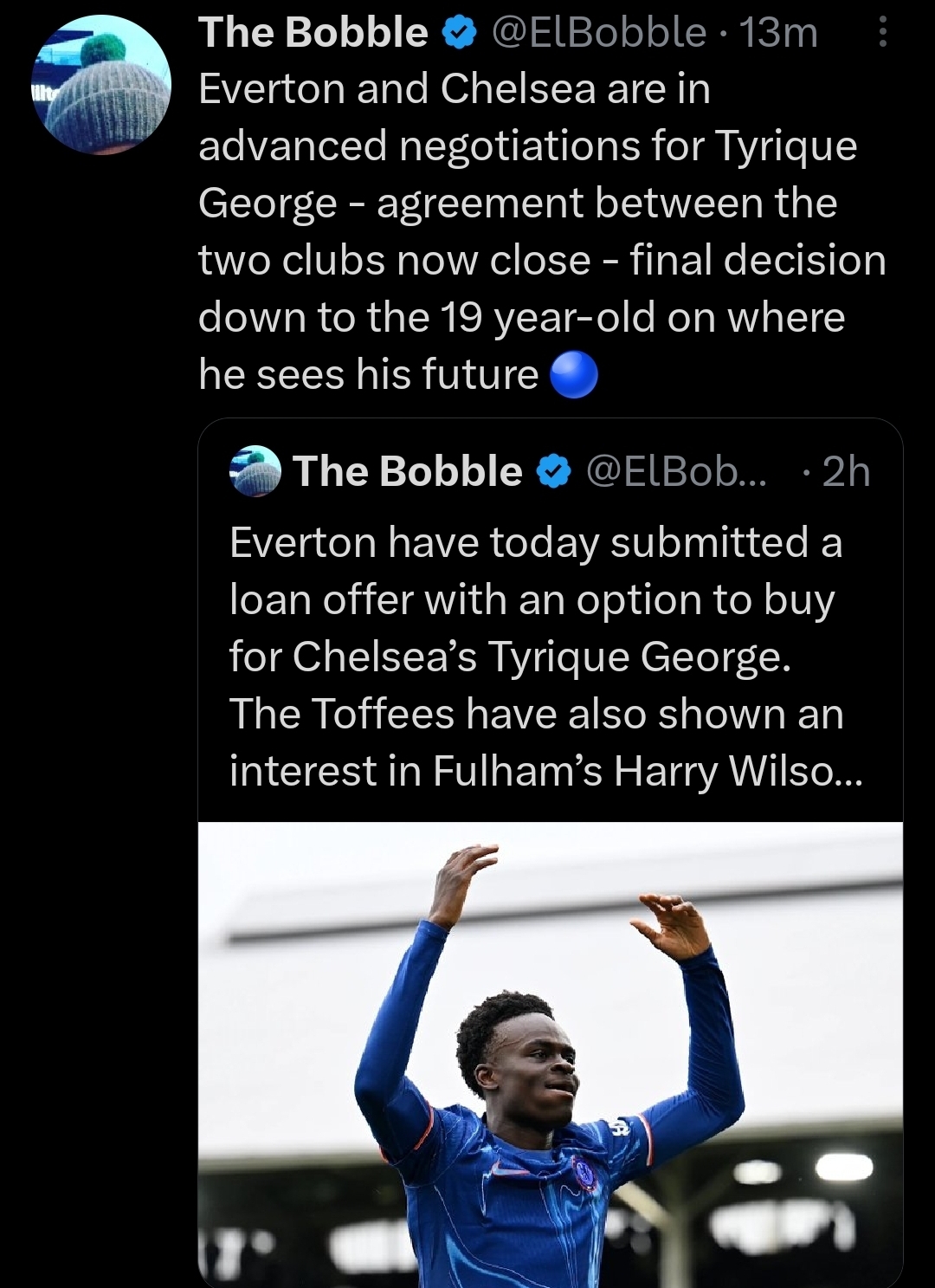
Task: Open the three-dot more options menu
Action: coord(881,34)
